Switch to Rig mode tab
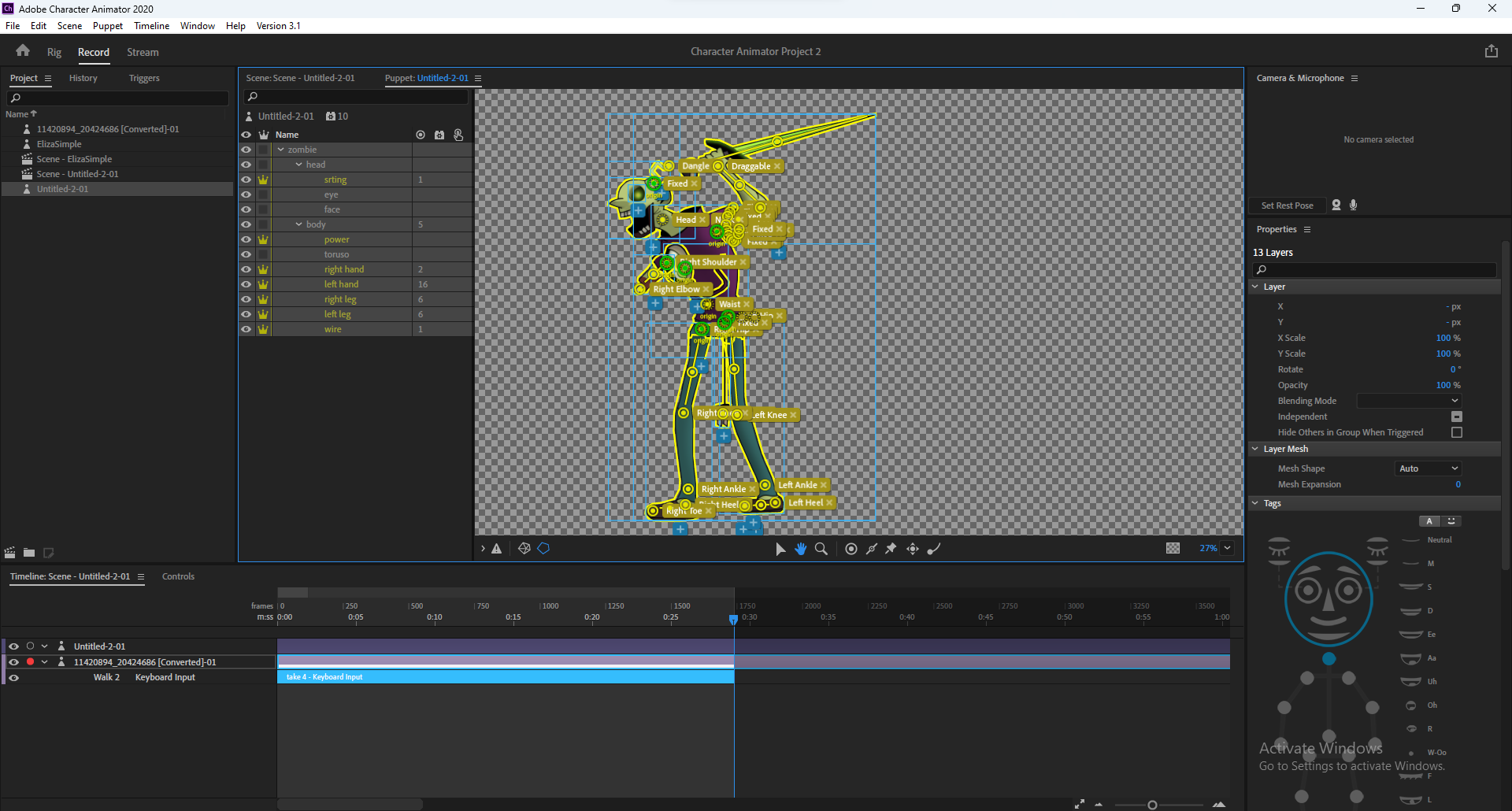The width and height of the screenshot is (1512, 811). [x=54, y=53]
